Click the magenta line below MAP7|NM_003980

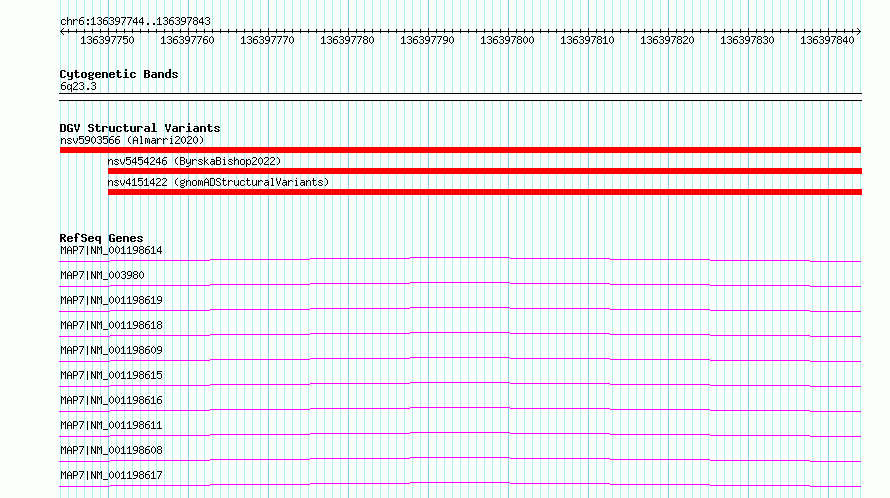tap(460, 284)
